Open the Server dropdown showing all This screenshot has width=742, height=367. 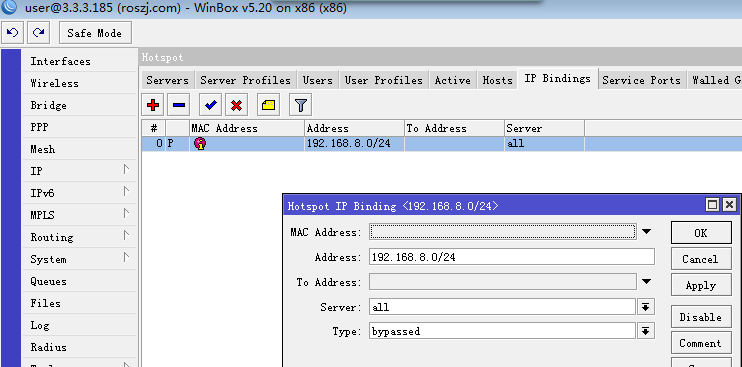click(646, 307)
